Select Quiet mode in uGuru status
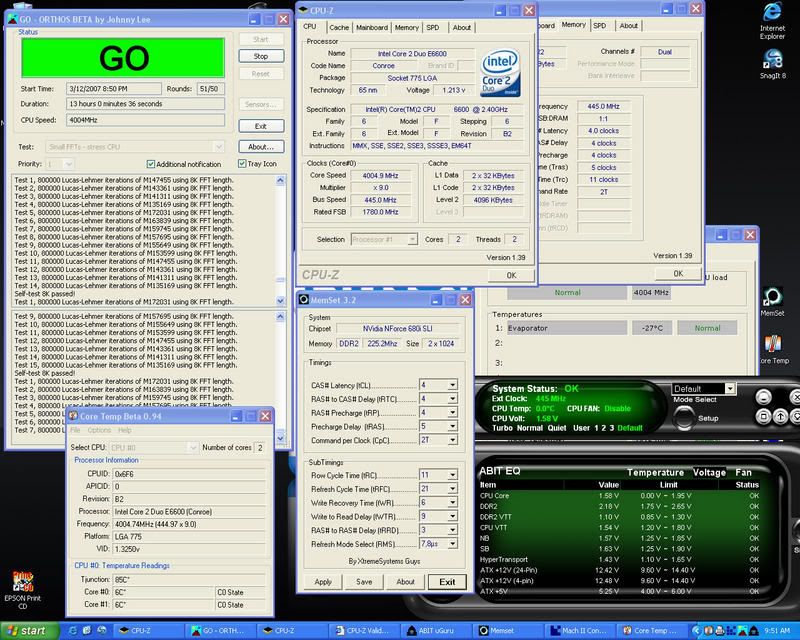The width and height of the screenshot is (800, 640). (x=557, y=428)
